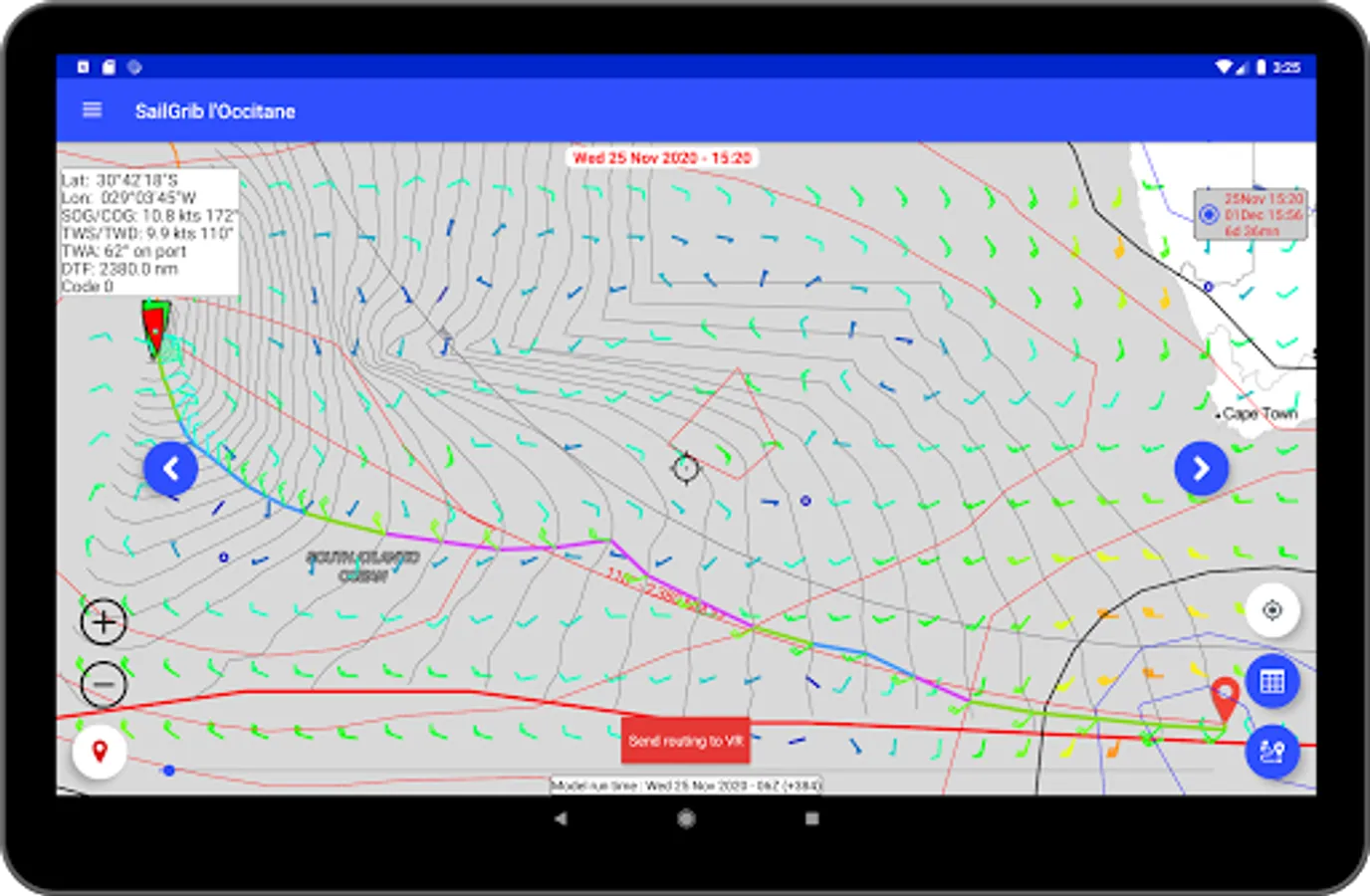Click the 01Dec arrival time text
This screenshot has height=896, width=1370.
pyautogui.click(x=1263, y=215)
